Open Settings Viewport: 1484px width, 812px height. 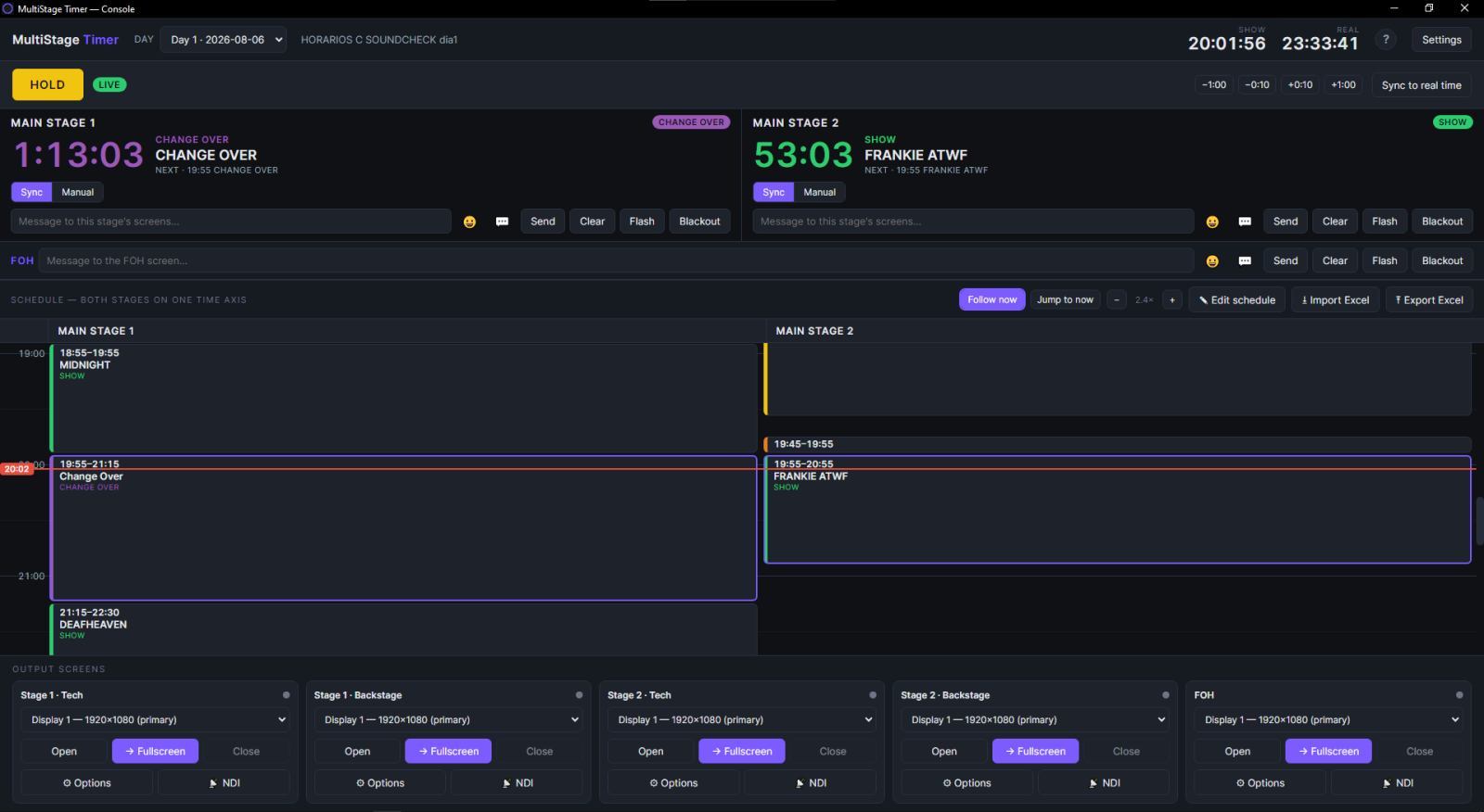(1441, 40)
